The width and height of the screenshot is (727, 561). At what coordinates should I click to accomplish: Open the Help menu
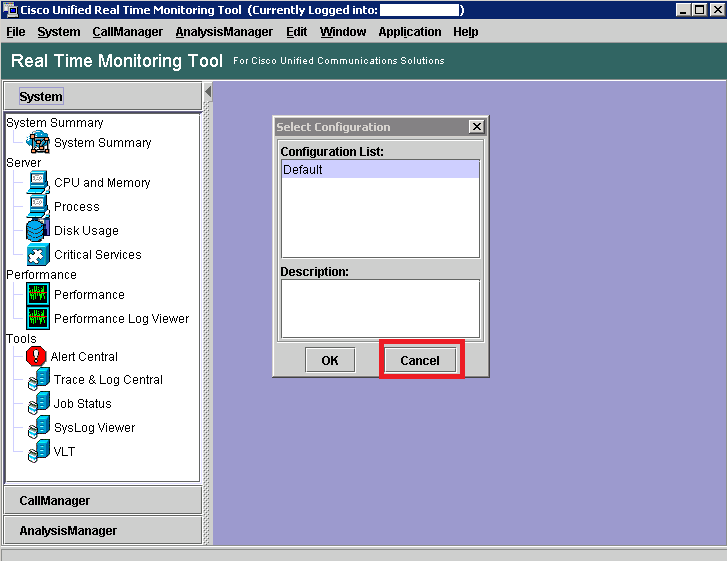[x=466, y=32]
